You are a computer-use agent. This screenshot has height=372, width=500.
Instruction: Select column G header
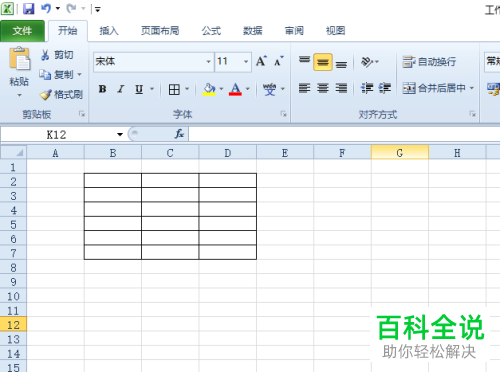tap(400, 153)
